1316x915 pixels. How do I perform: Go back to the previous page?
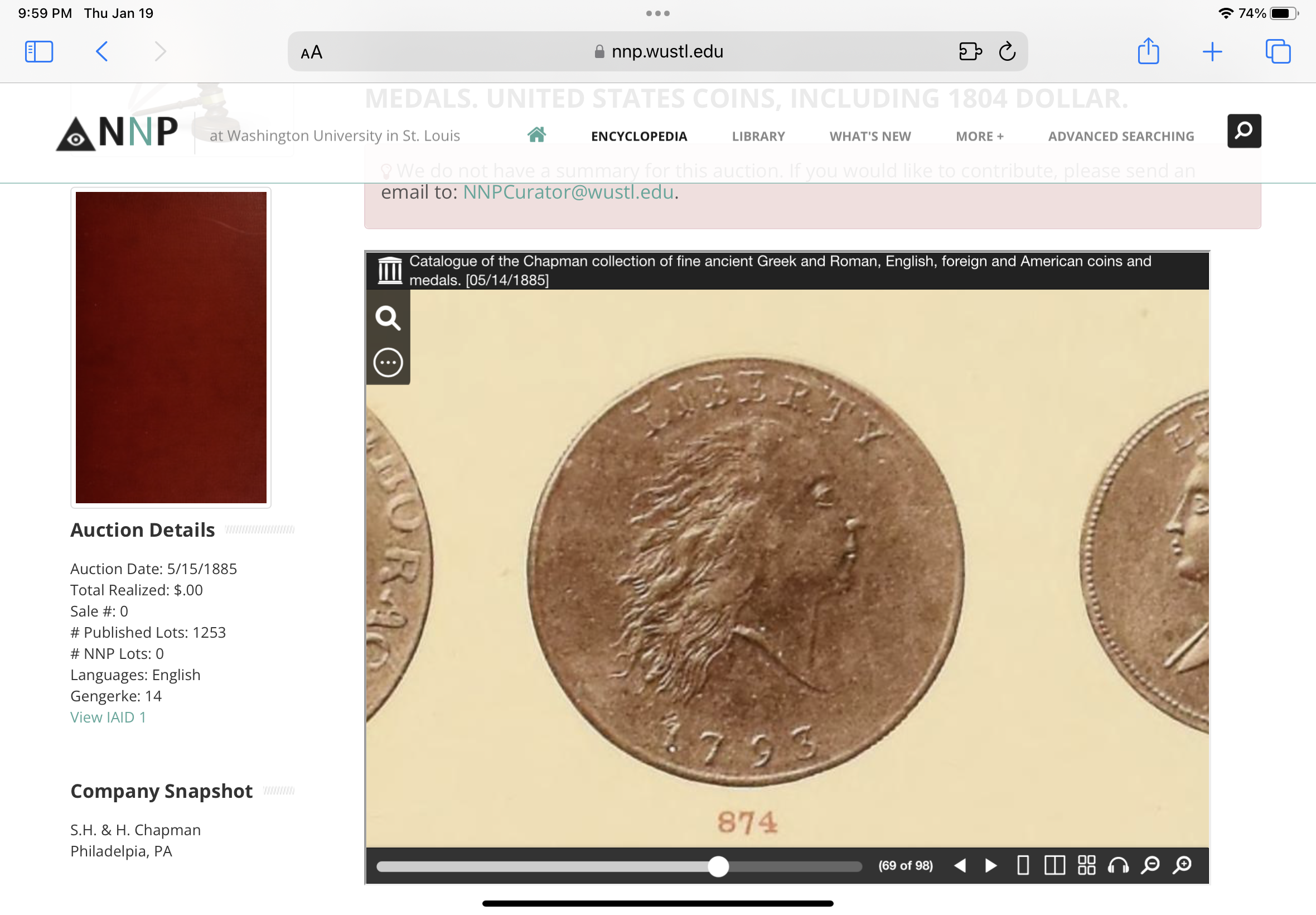(101, 51)
